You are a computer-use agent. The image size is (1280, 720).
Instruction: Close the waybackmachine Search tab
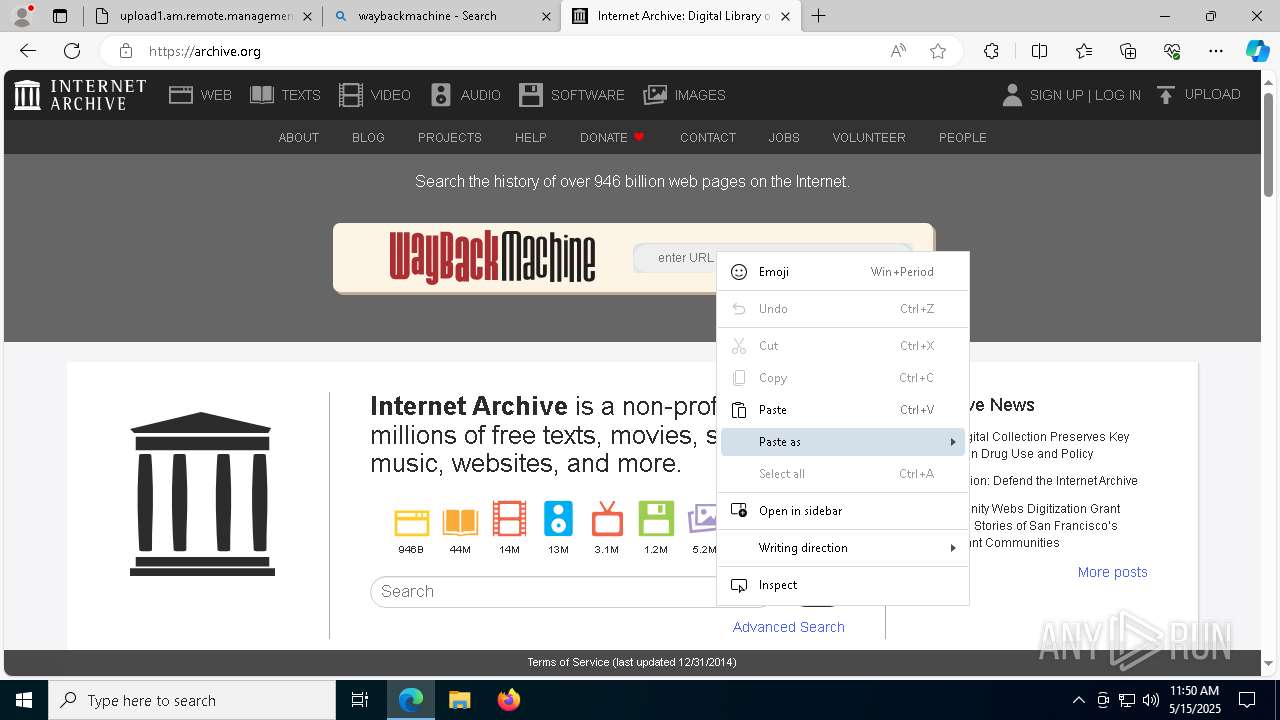546,16
